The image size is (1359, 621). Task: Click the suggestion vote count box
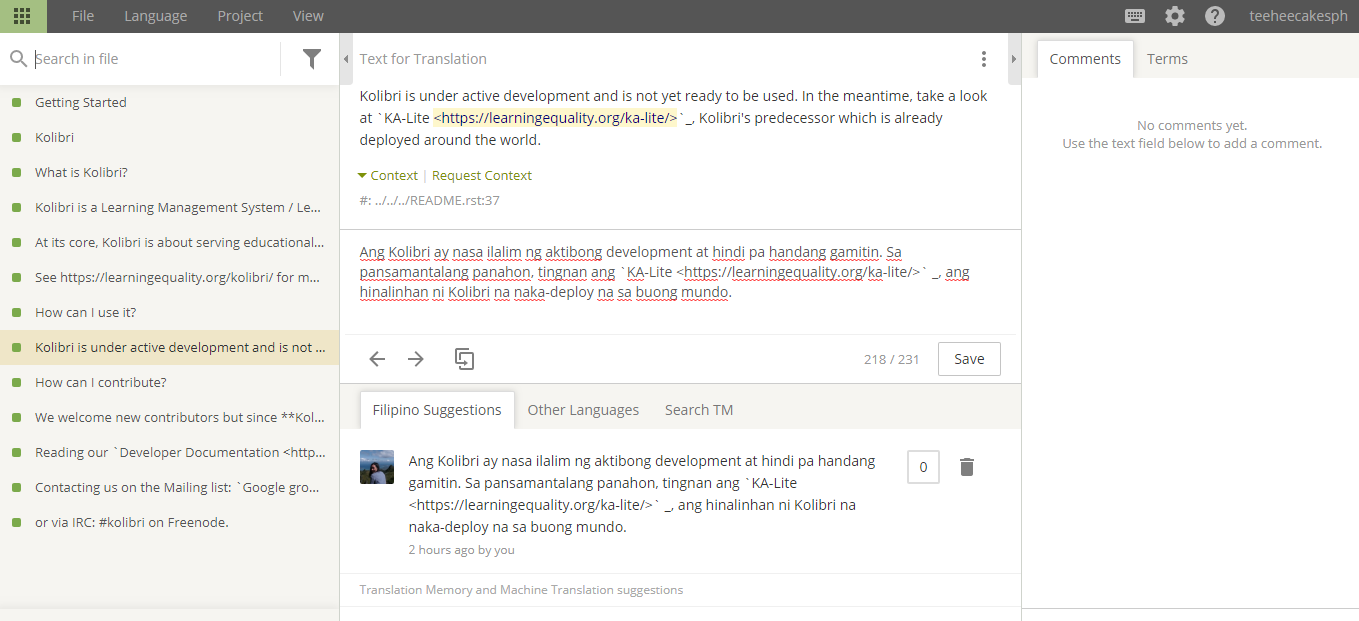[923, 467]
